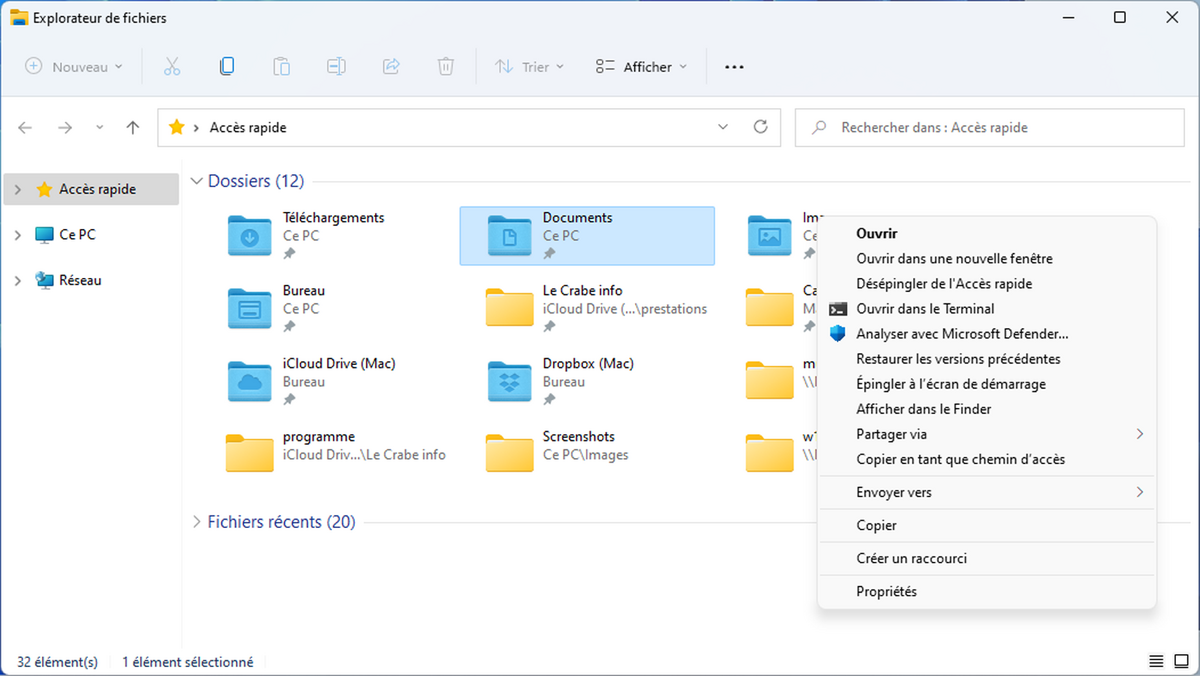The image size is (1200, 676).
Task: Choose Ouvrir dans une nouvelle fenêtre
Action: coord(987,258)
